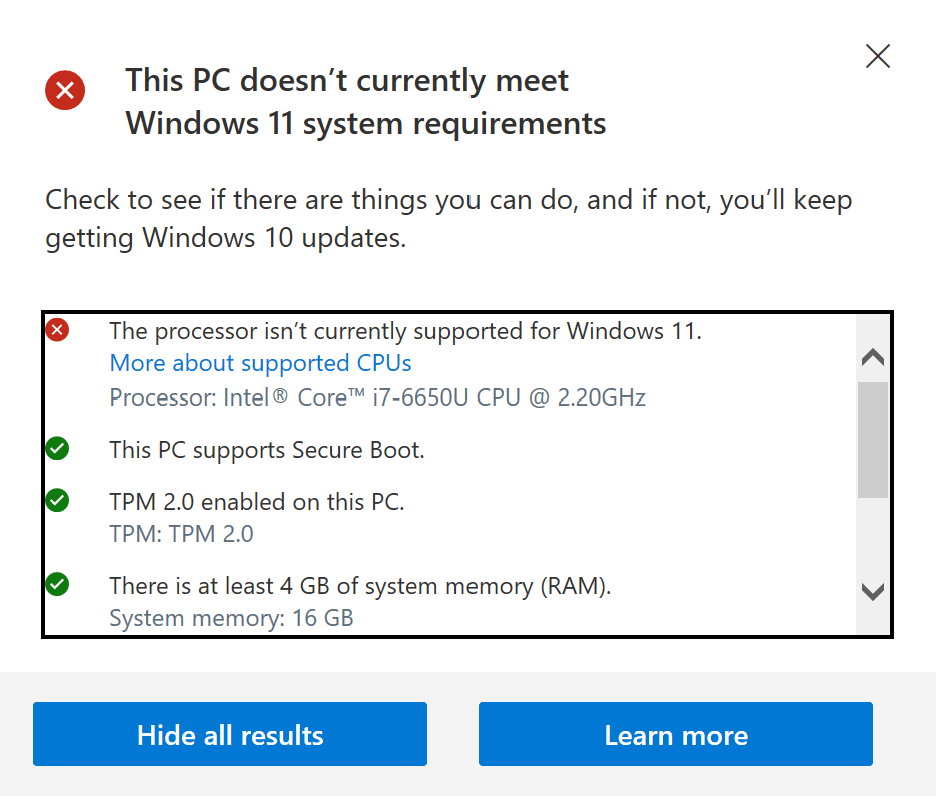Click the dialog title text about Windows 11 requirements

pyautogui.click(x=365, y=101)
